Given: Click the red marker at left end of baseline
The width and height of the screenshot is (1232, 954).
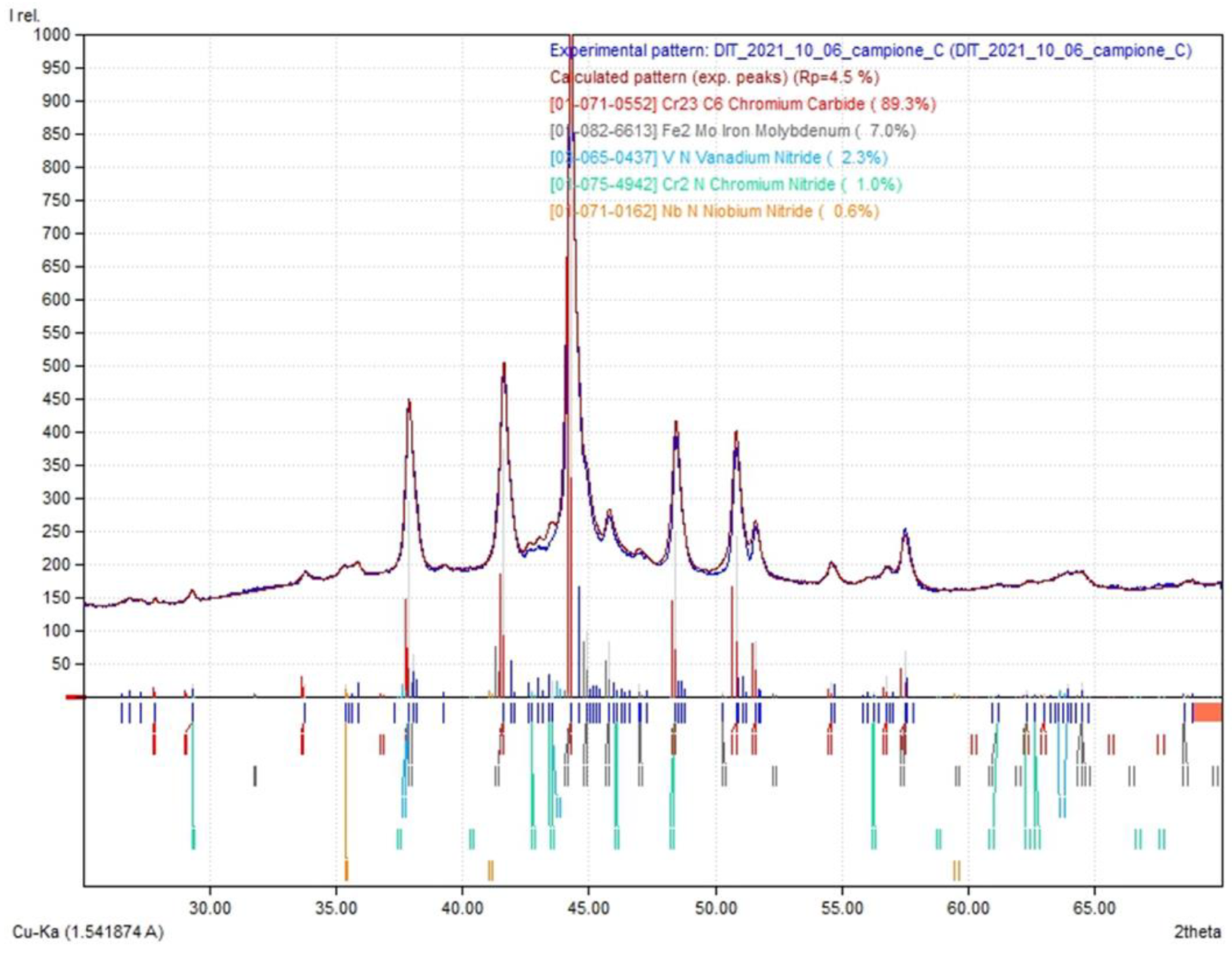Looking at the screenshot, I should (75, 696).
